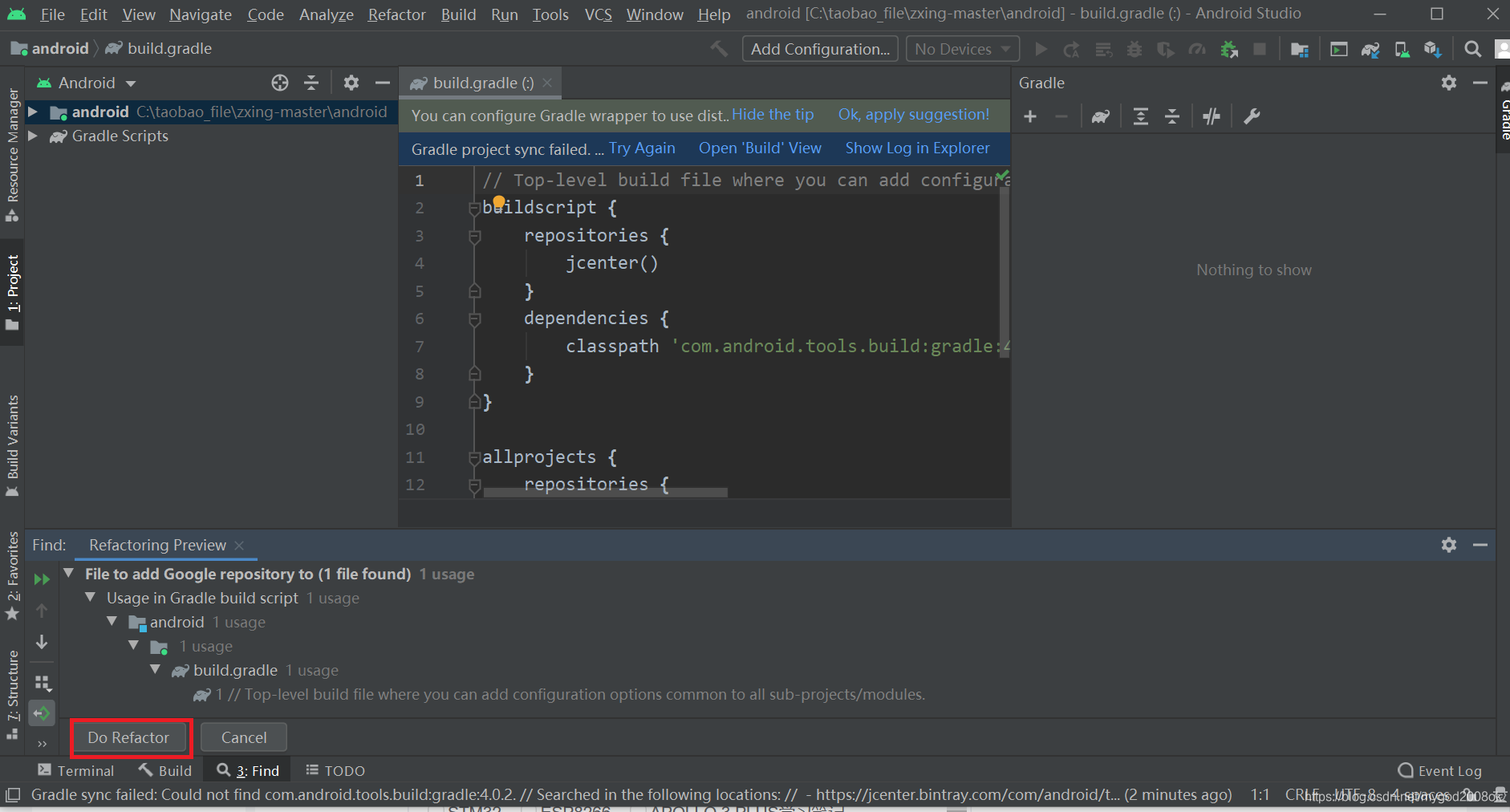Click the Profile app gauge icon
This screenshot has height=812, width=1510.
(1197, 49)
